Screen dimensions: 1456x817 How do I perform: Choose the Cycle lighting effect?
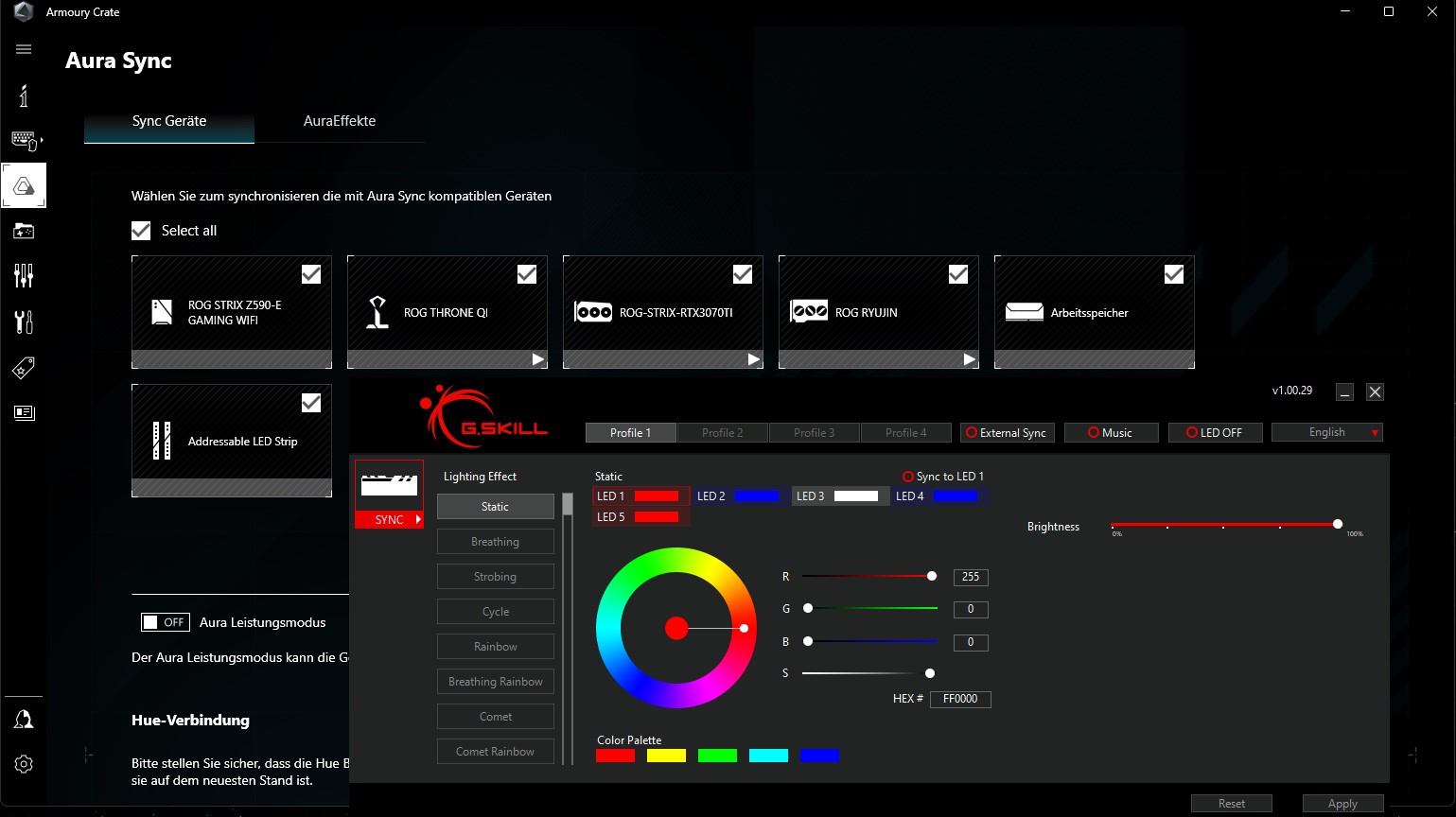pos(495,612)
